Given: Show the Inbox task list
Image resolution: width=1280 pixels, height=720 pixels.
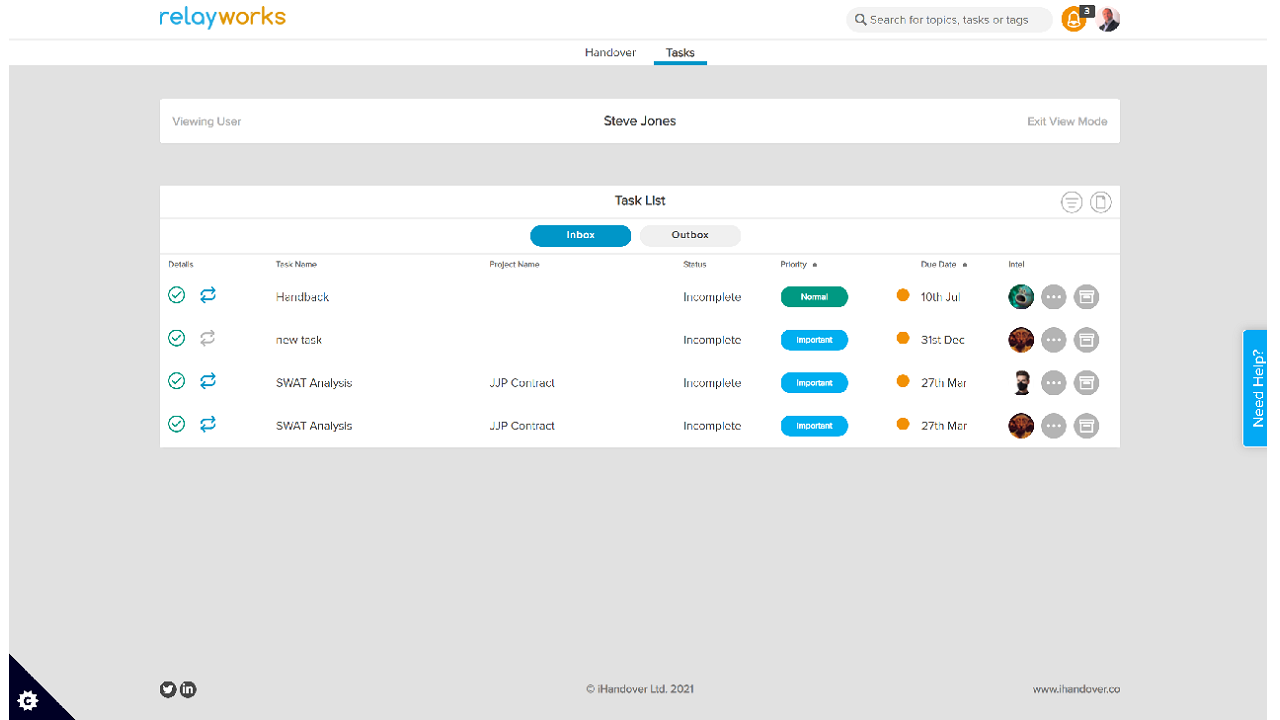Looking at the screenshot, I should click(x=580, y=236).
